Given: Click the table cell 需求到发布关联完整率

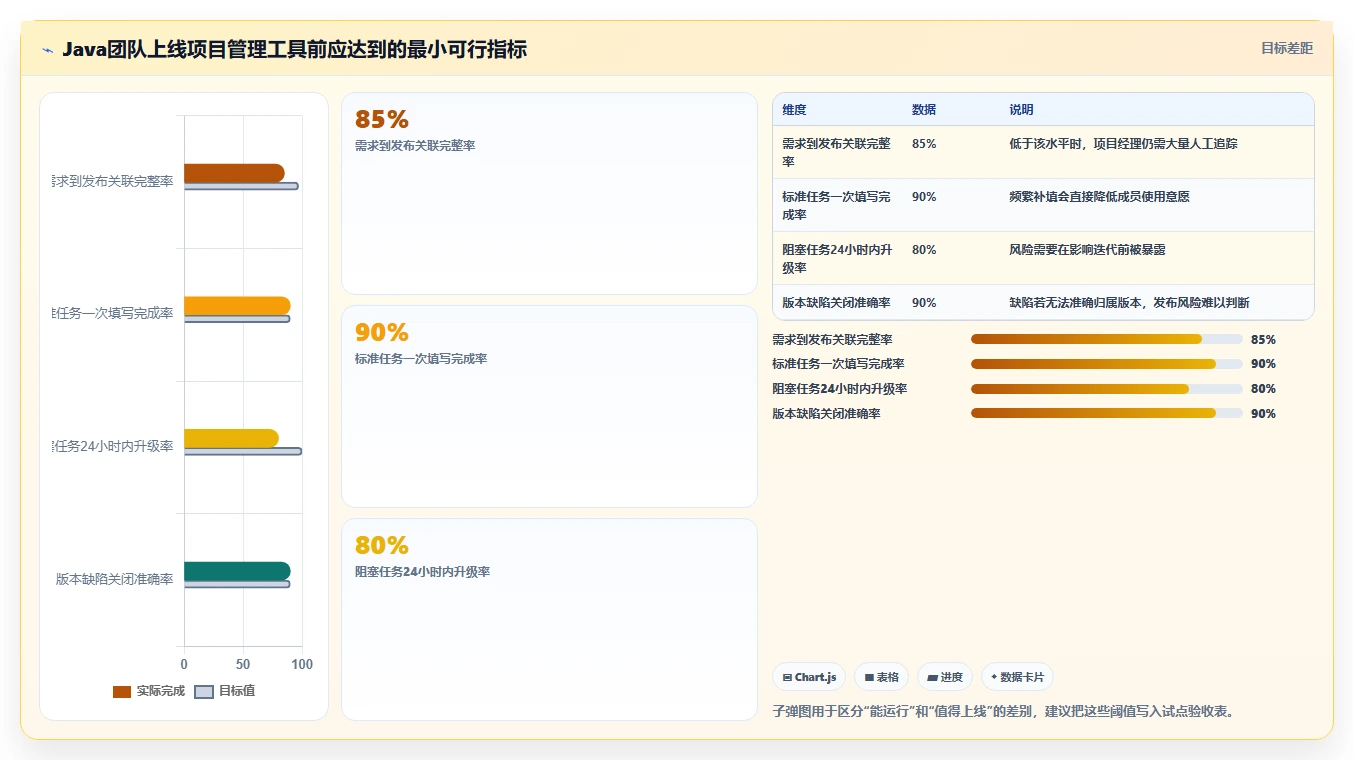Looking at the screenshot, I should (x=836, y=152).
